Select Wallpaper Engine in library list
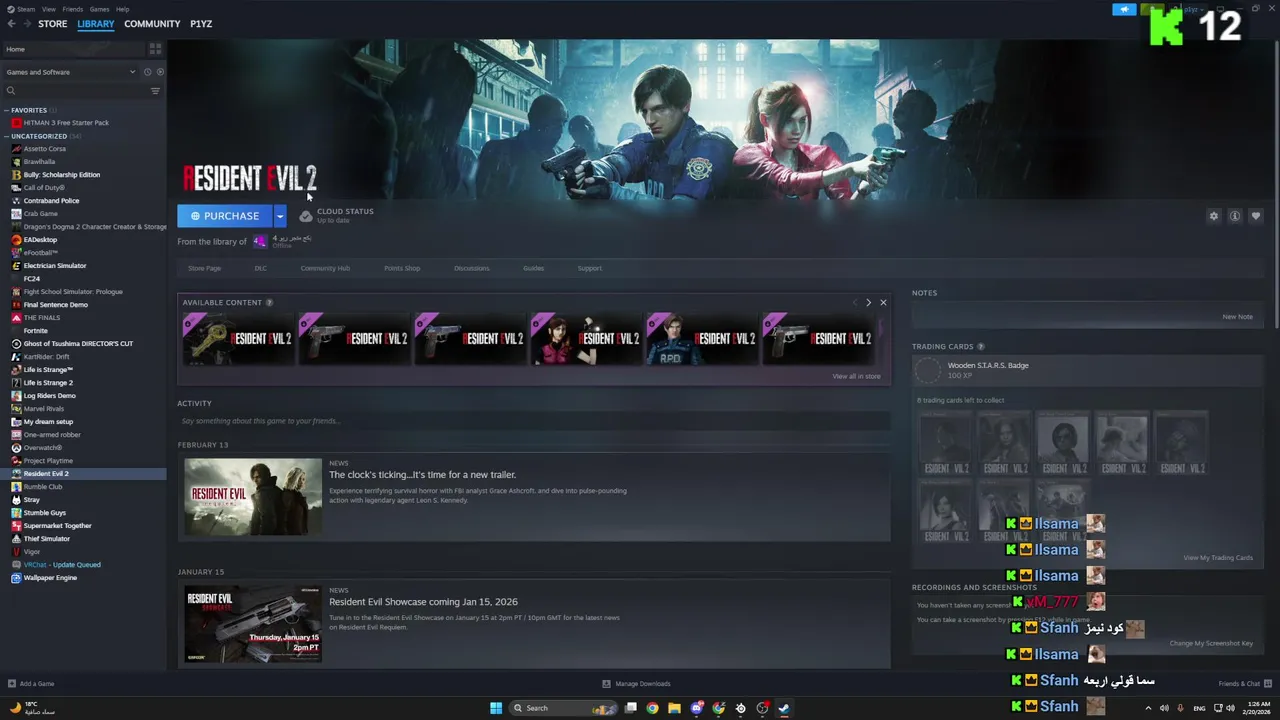The width and height of the screenshot is (1280, 720). tap(50, 578)
